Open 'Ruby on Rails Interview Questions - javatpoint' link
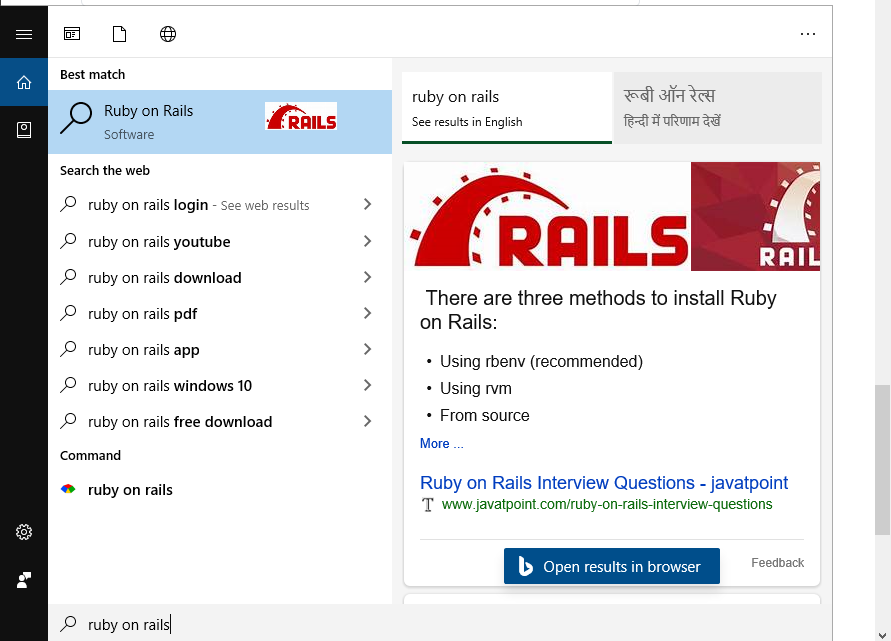The height and width of the screenshot is (641, 891). pos(603,482)
